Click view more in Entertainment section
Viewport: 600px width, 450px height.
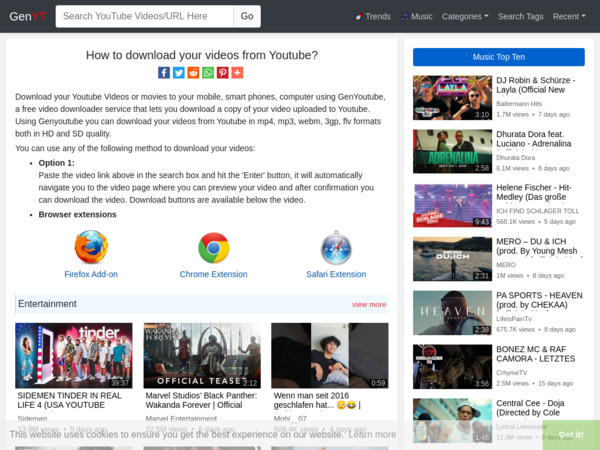tap(369, 305)
